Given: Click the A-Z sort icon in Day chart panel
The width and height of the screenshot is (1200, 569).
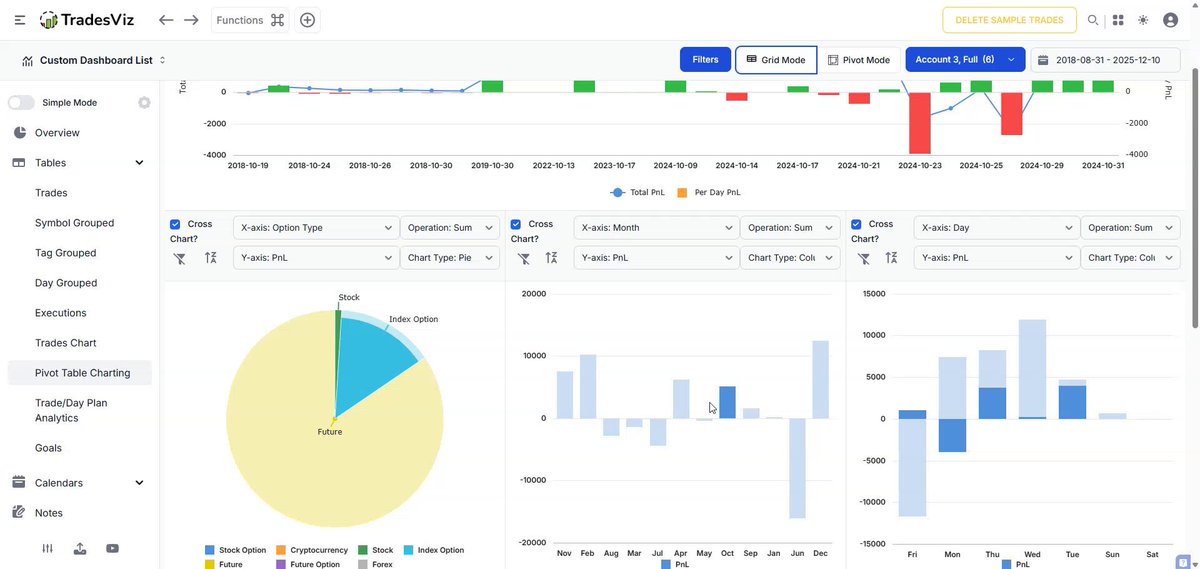Looking at the screenshot, I should click(x=891, y=258).
